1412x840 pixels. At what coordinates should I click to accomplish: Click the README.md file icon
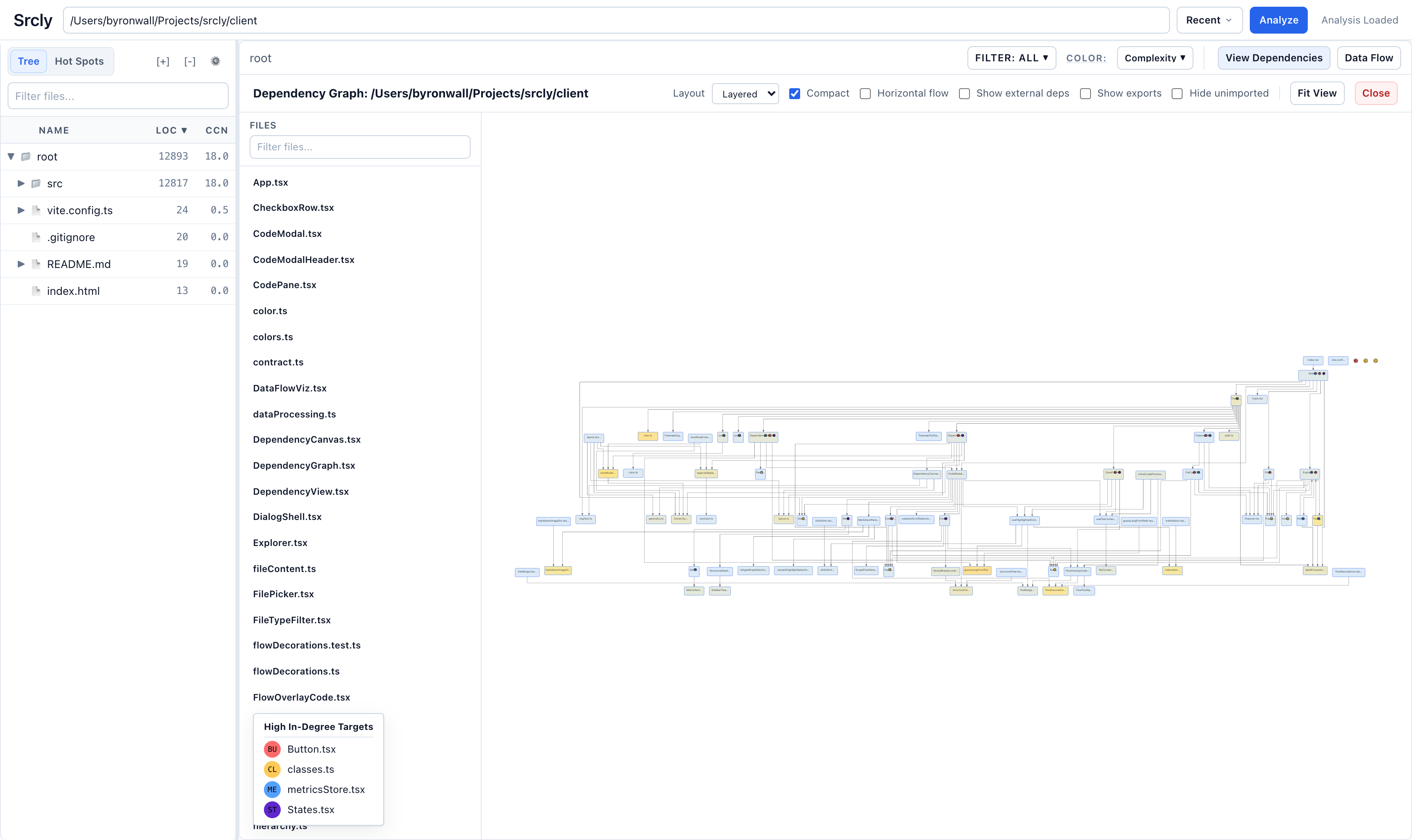[x=36, y=264]
